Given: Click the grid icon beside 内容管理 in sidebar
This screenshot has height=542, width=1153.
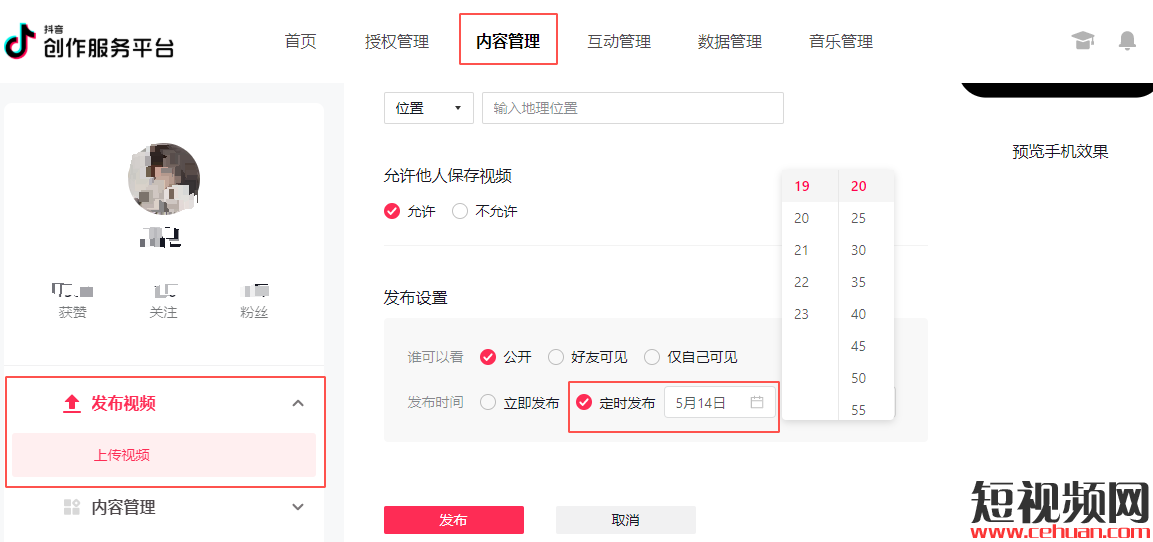Looking at the screenshot, I should click(x=71, y=507).
